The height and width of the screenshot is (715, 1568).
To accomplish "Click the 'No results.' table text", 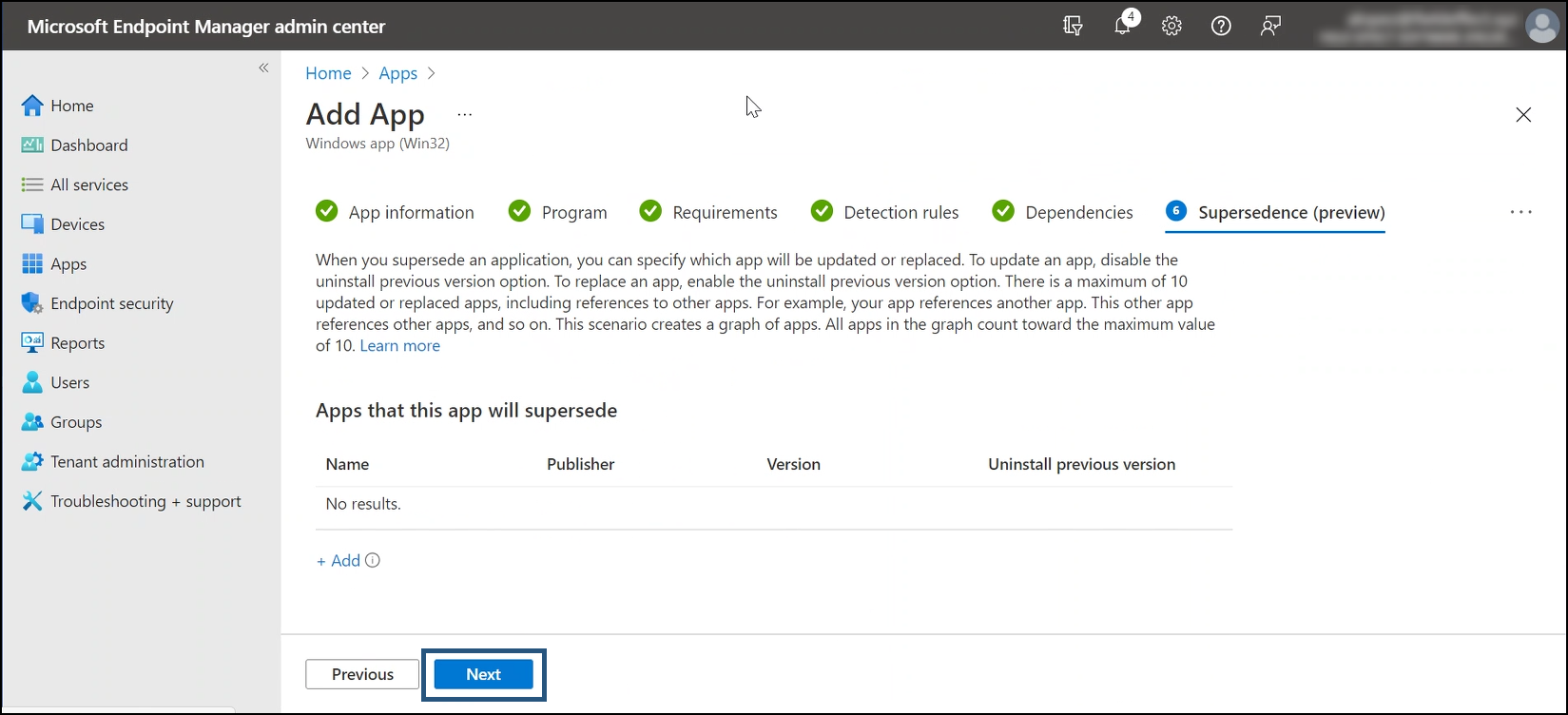I will point(363,504).
